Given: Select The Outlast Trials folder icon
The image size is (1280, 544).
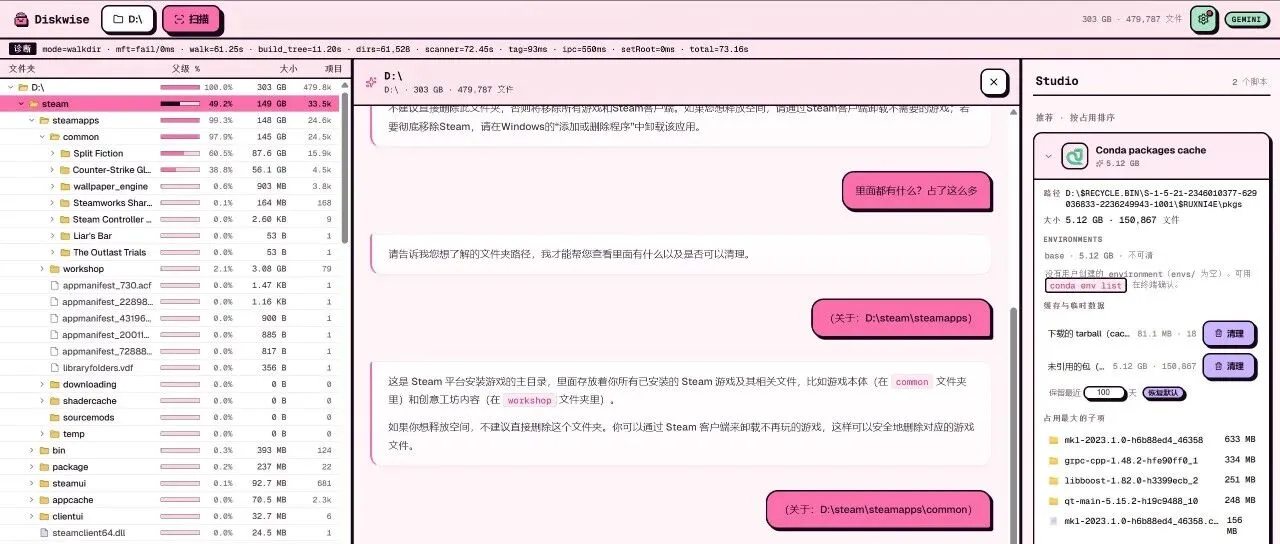Looking at the screenshot, I should (x=64, y=252).
